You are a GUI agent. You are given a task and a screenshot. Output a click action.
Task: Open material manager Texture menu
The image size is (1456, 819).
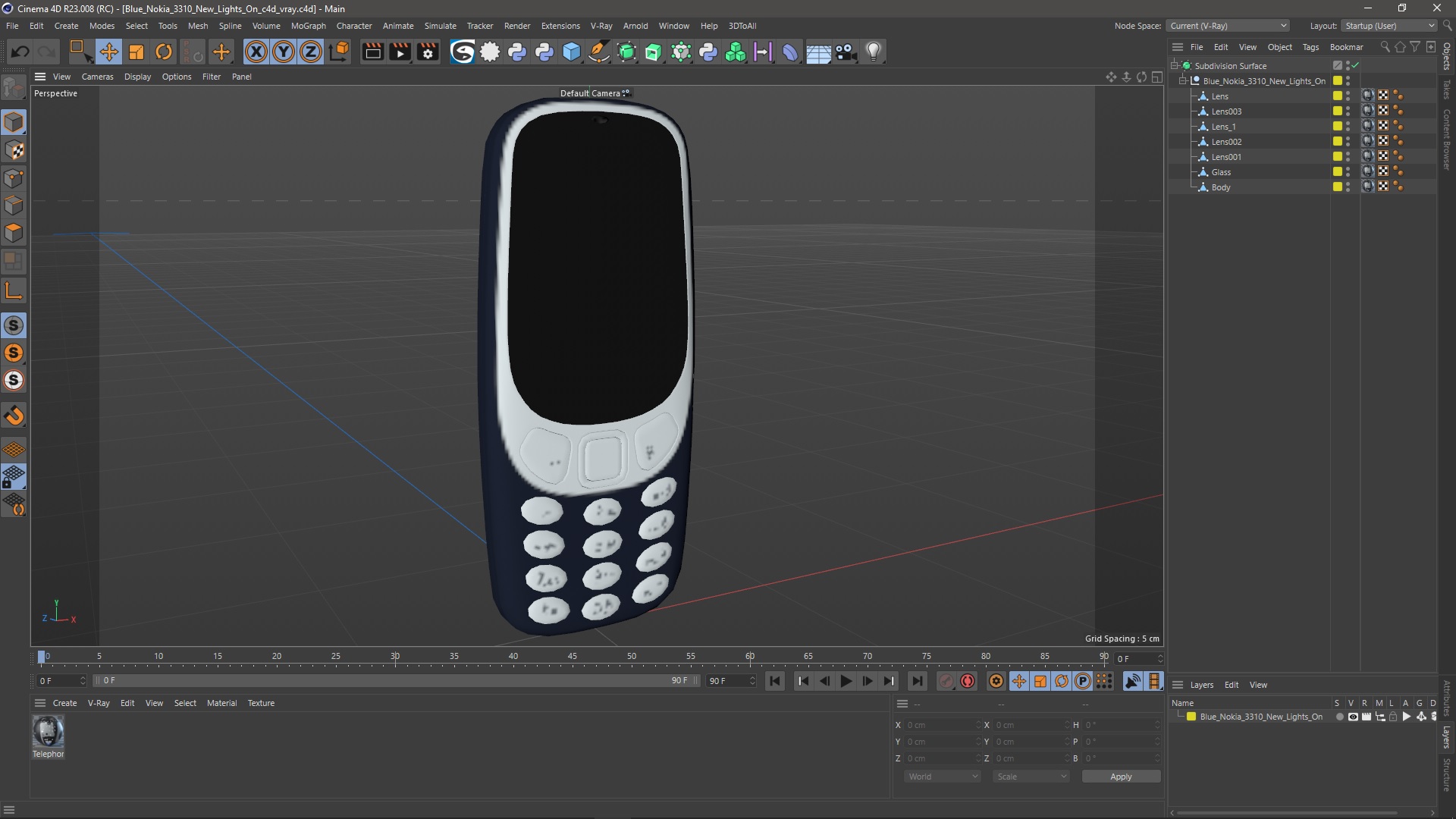(261, 703)
